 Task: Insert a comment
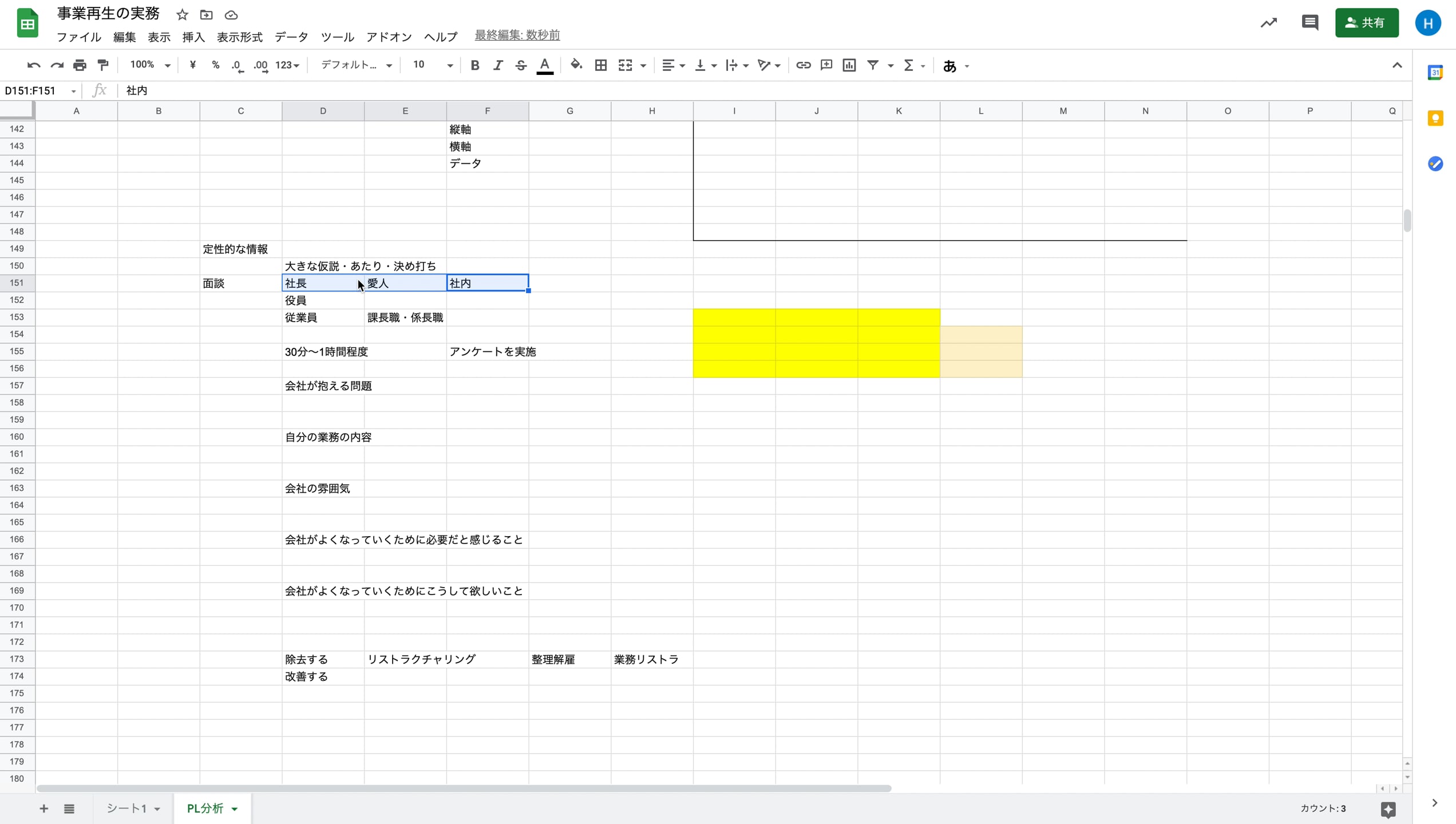coord(826,65)
